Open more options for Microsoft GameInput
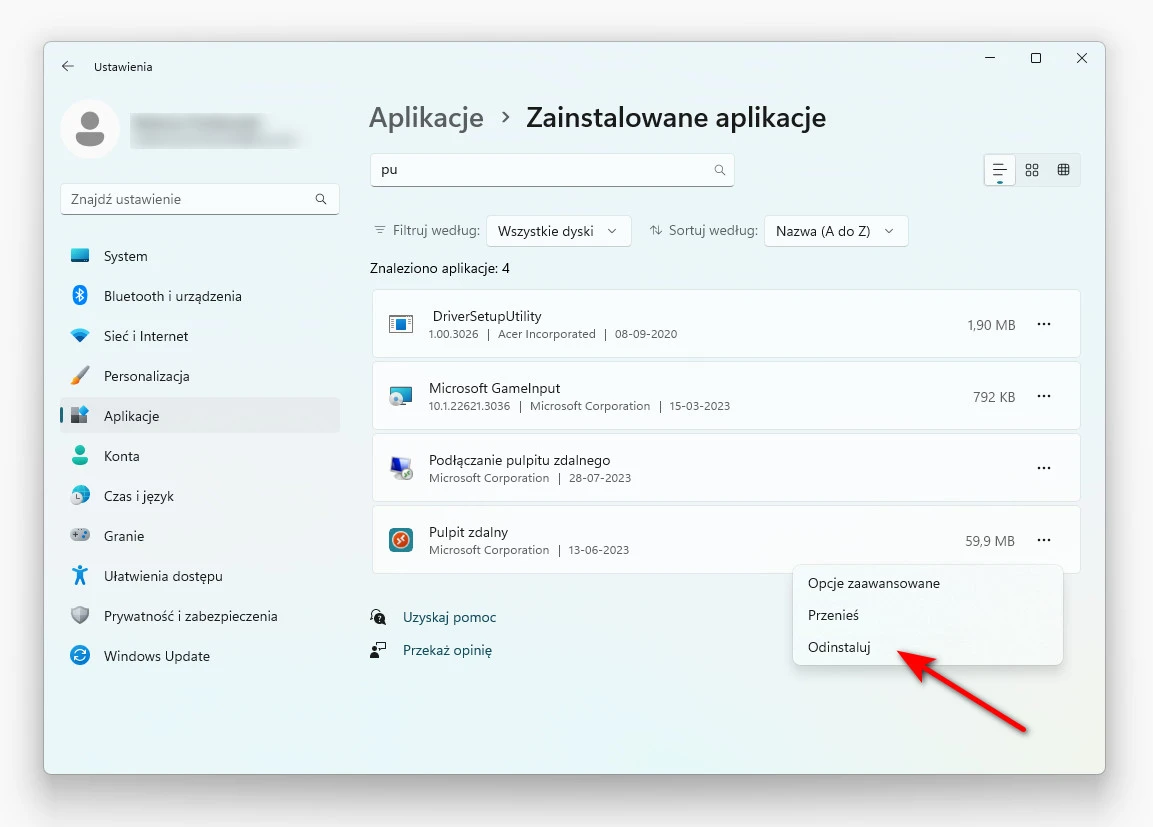 pyautogui.click(x=1044, y=396)
